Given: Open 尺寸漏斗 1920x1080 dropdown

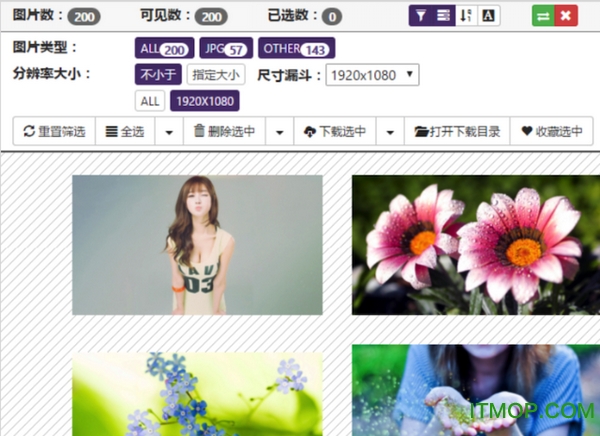Looking at the screenshot, I should pos(372,75).
